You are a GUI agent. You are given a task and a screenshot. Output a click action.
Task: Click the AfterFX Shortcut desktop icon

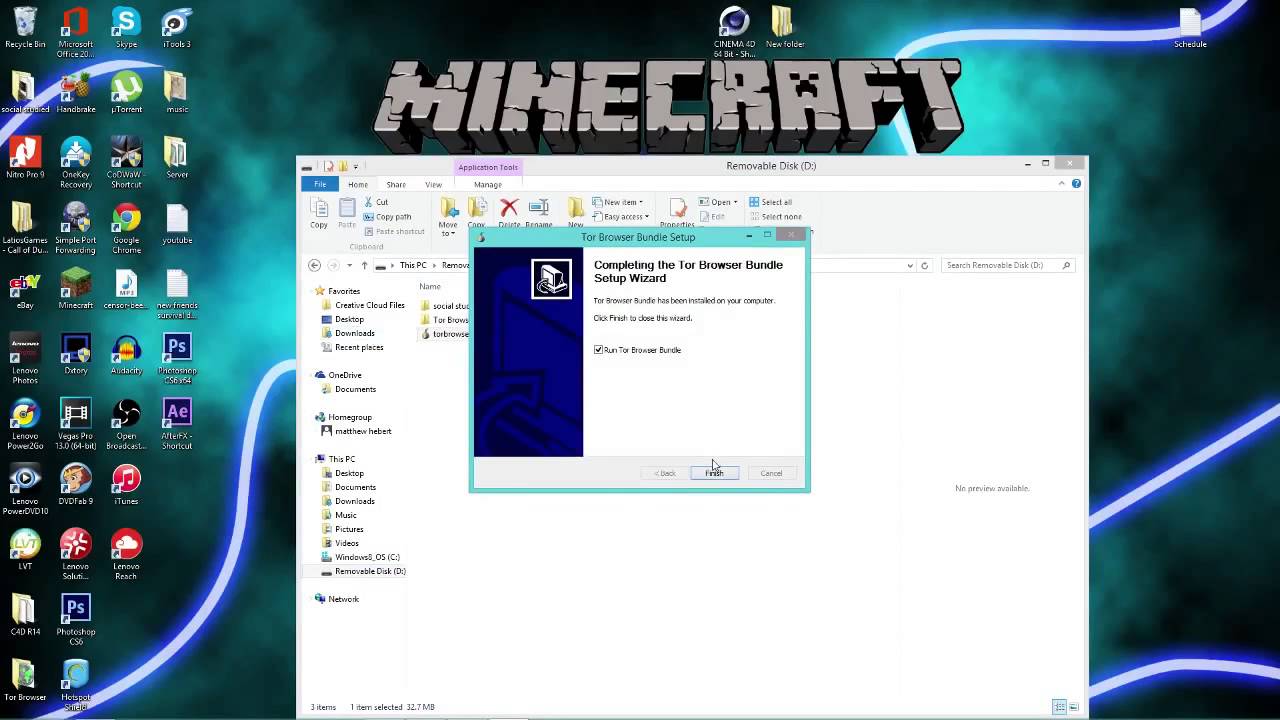coord(176,424)
